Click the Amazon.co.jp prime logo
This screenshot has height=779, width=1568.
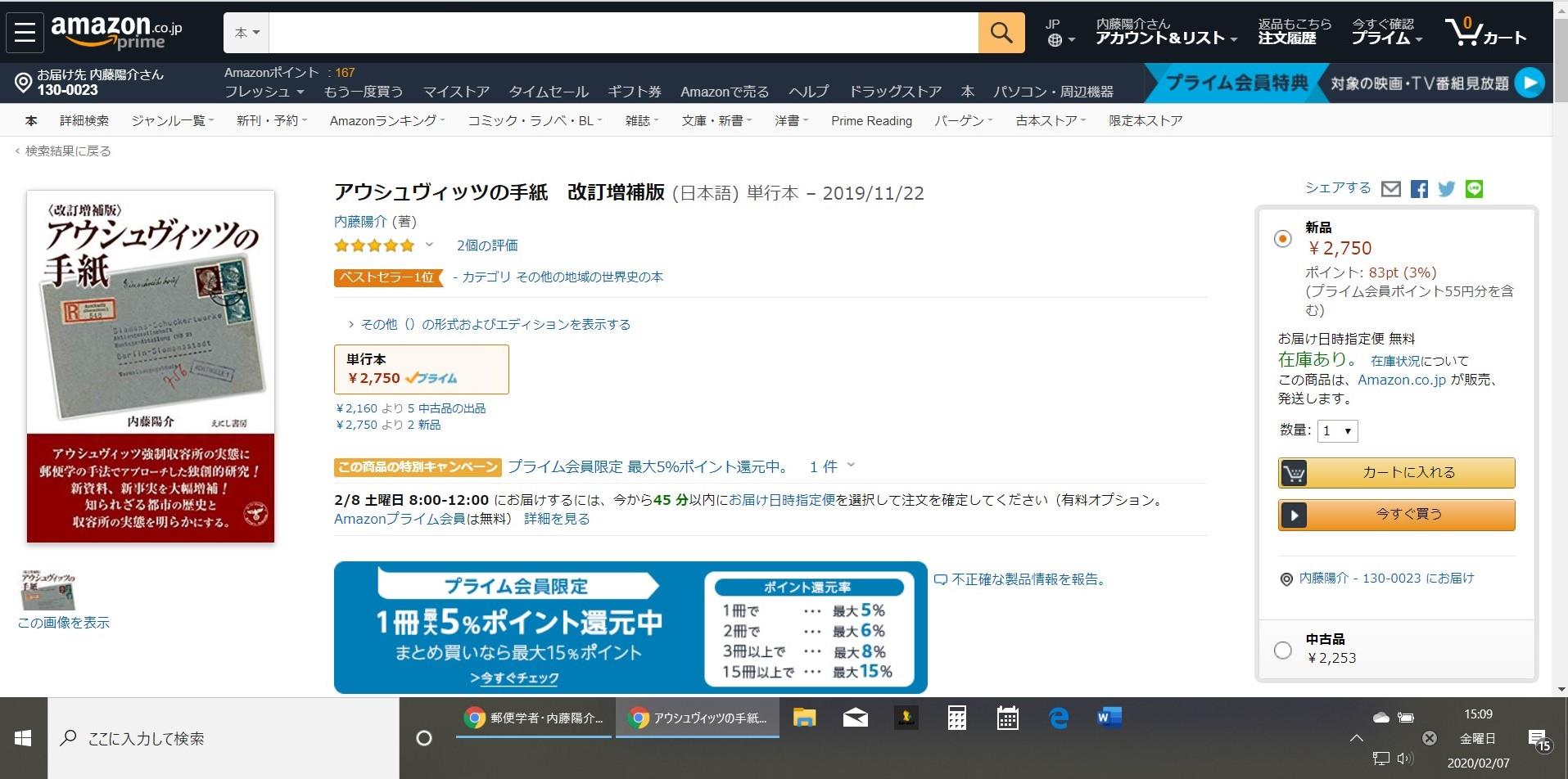[x=116, y=33]
